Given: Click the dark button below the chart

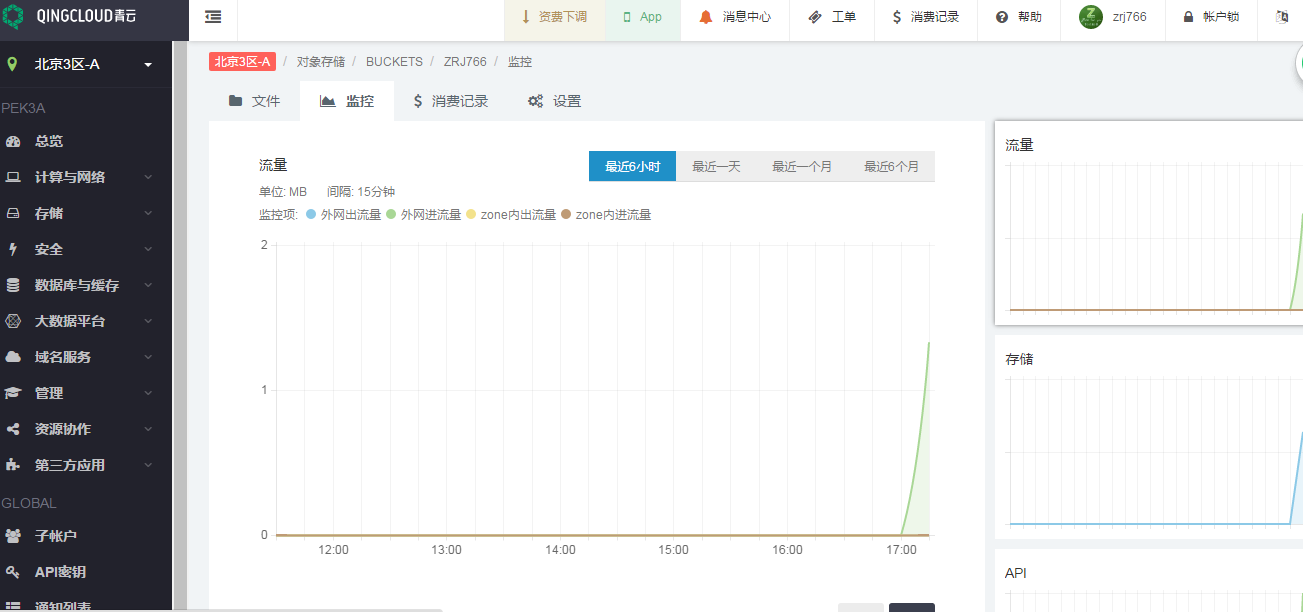Looking at the screenshot, I should [x=912, y=608].
